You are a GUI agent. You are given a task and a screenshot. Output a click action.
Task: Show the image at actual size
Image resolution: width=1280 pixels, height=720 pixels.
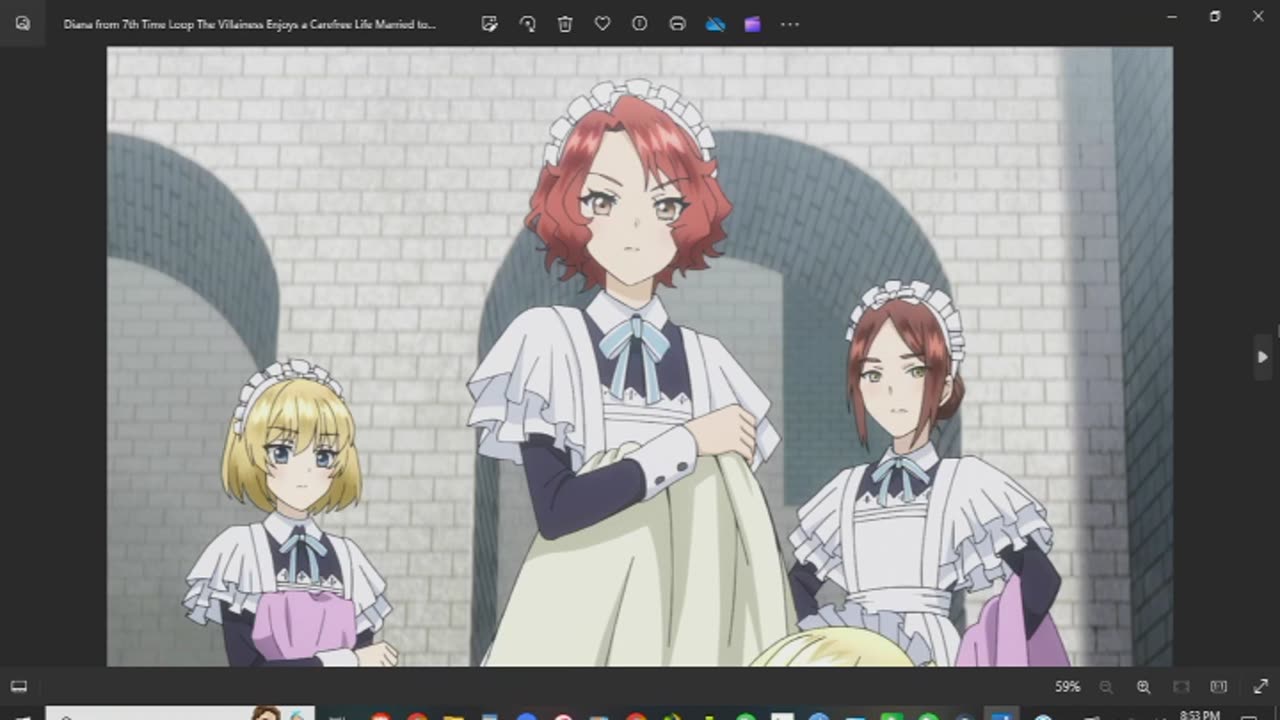[x=1218, y=687]
